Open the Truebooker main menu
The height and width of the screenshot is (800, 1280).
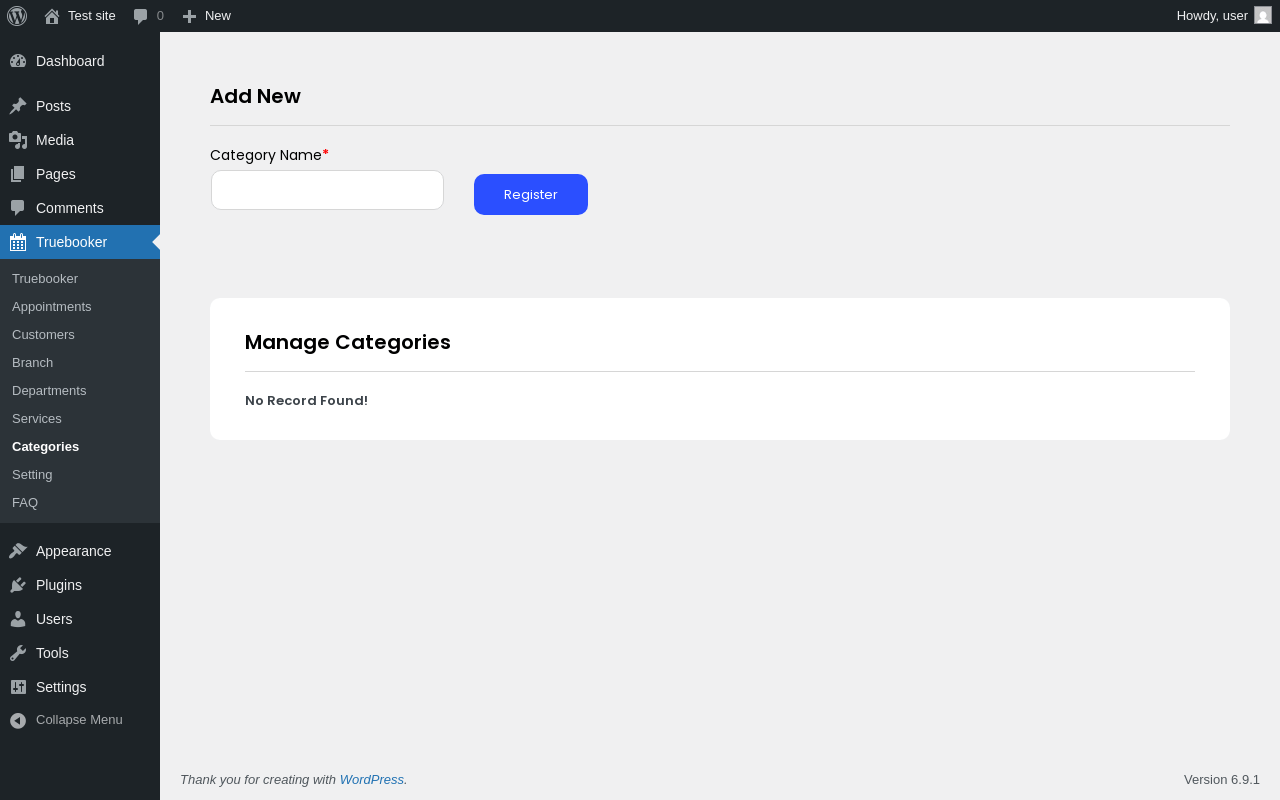[71, 242]
